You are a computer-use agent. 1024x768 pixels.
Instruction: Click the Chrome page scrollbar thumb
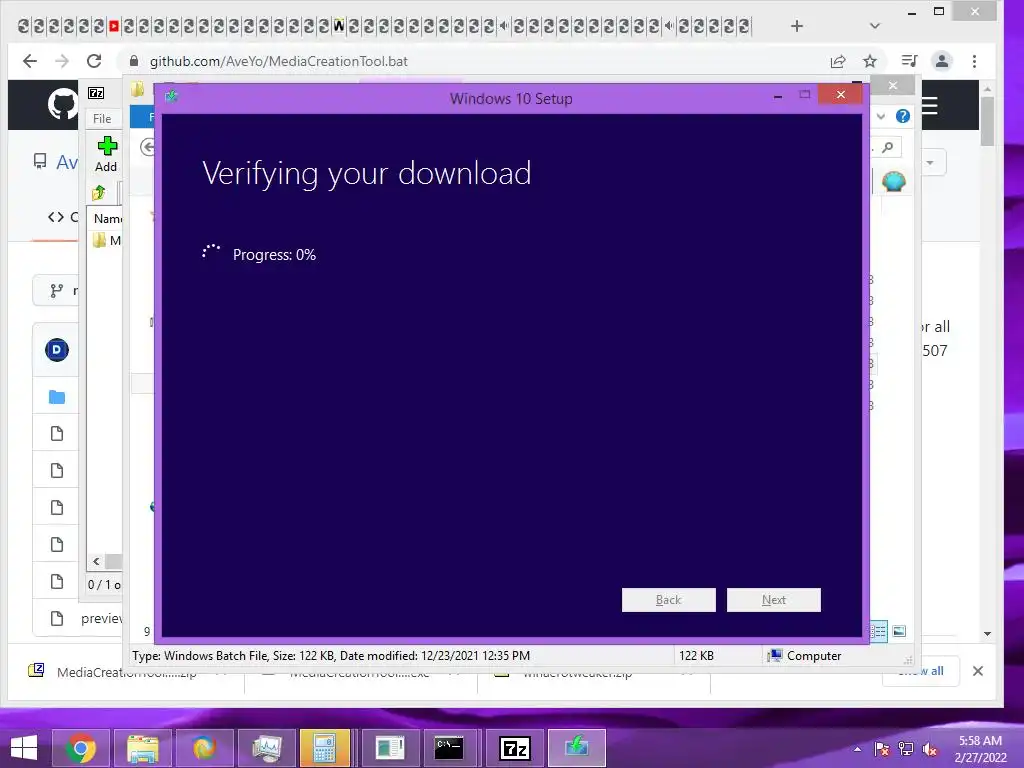(x=987, y=121)
